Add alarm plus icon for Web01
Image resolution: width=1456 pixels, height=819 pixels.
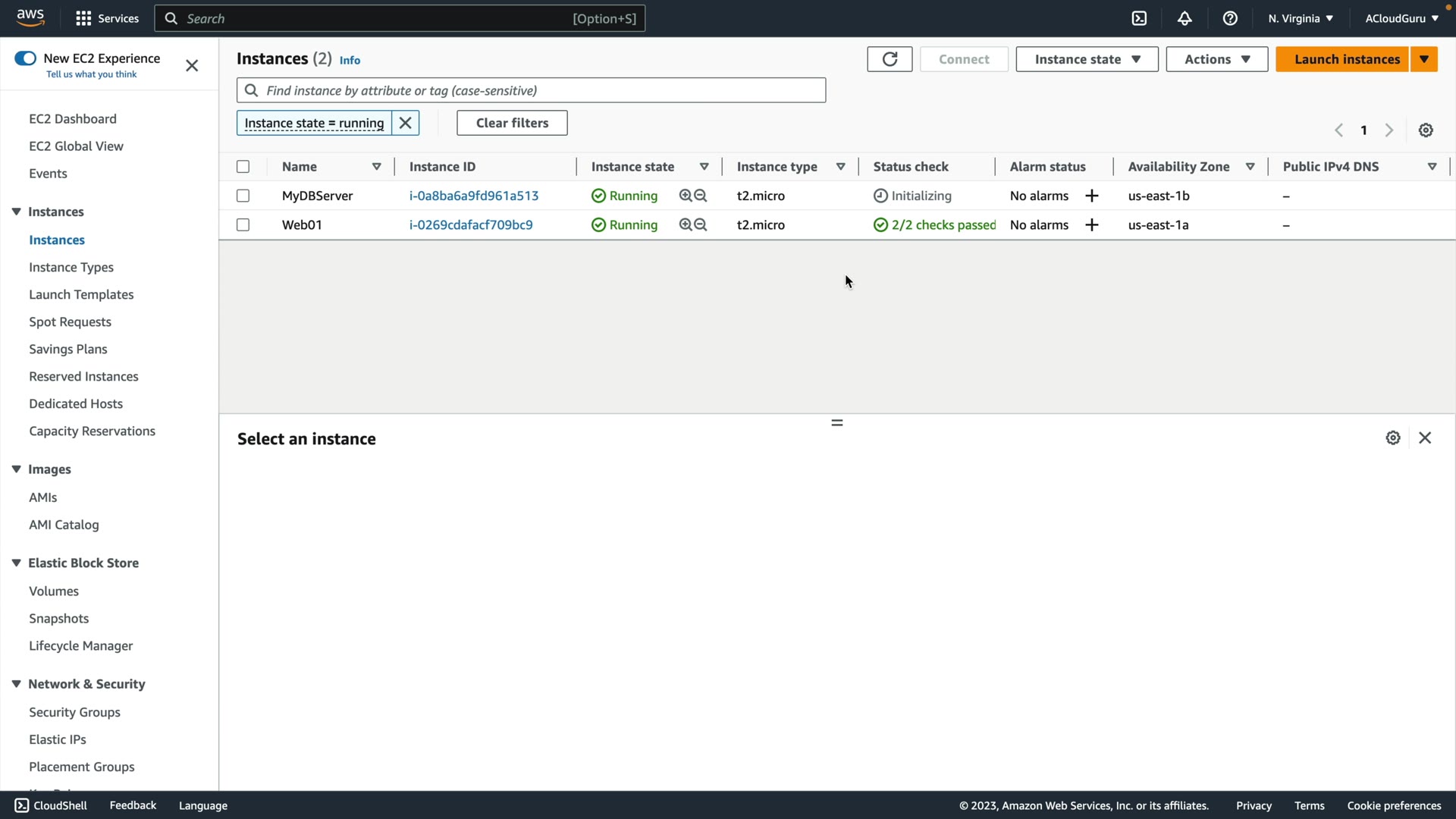pyautogui.click(x=1092, y=225)
